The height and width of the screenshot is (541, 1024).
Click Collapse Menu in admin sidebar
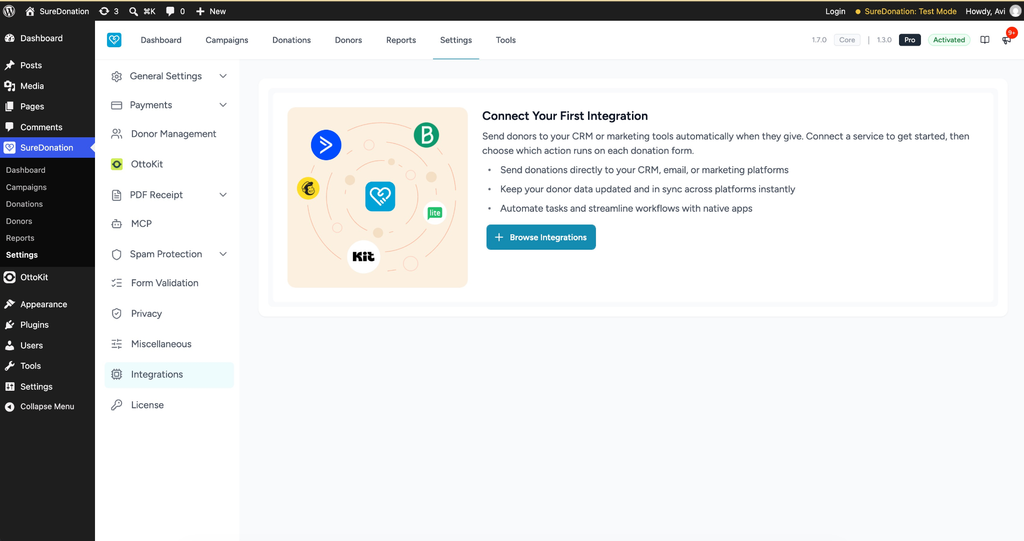[47, 406]
